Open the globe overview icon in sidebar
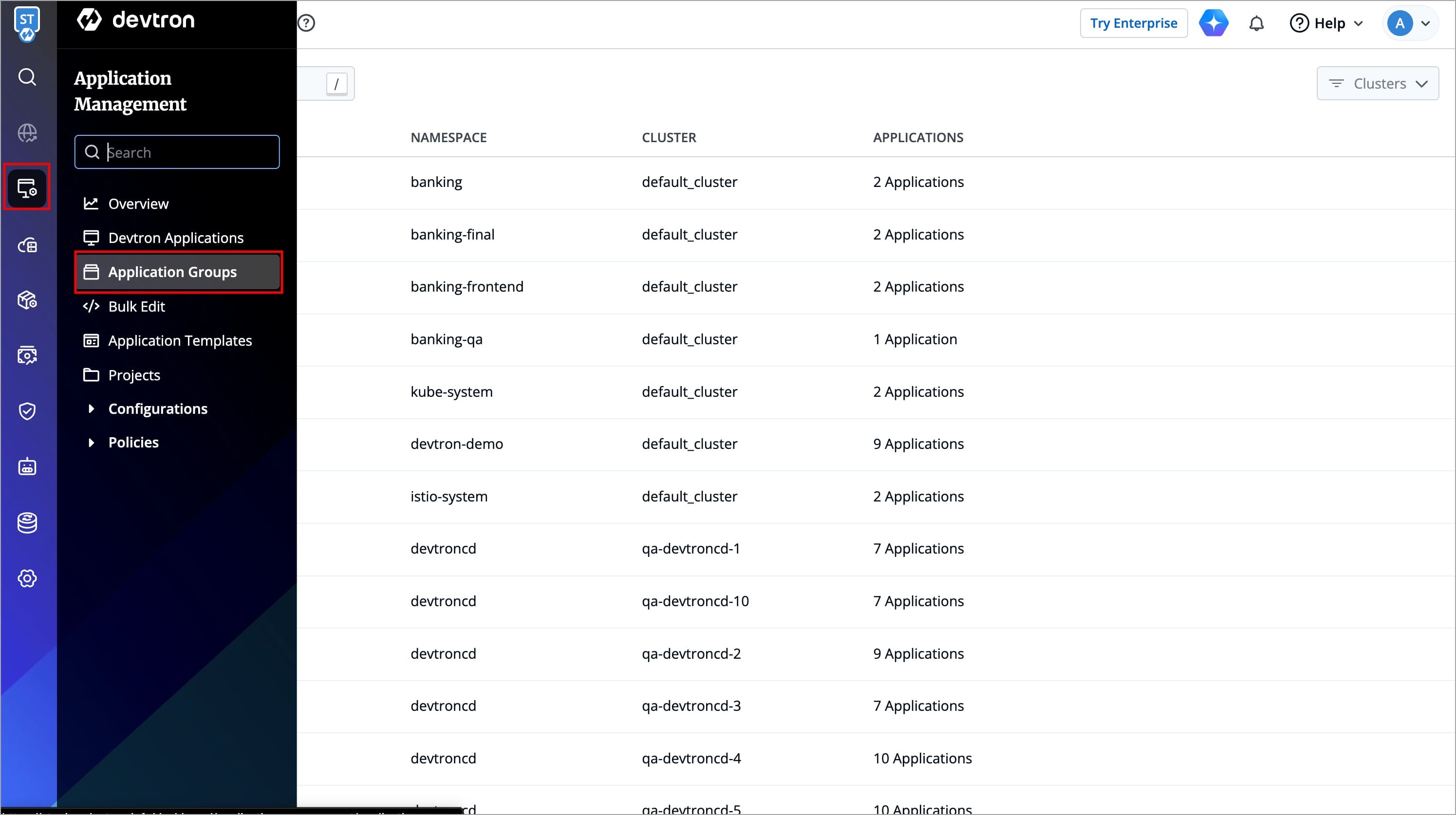The image size is (1456, 815). click(x=27, y=133)
